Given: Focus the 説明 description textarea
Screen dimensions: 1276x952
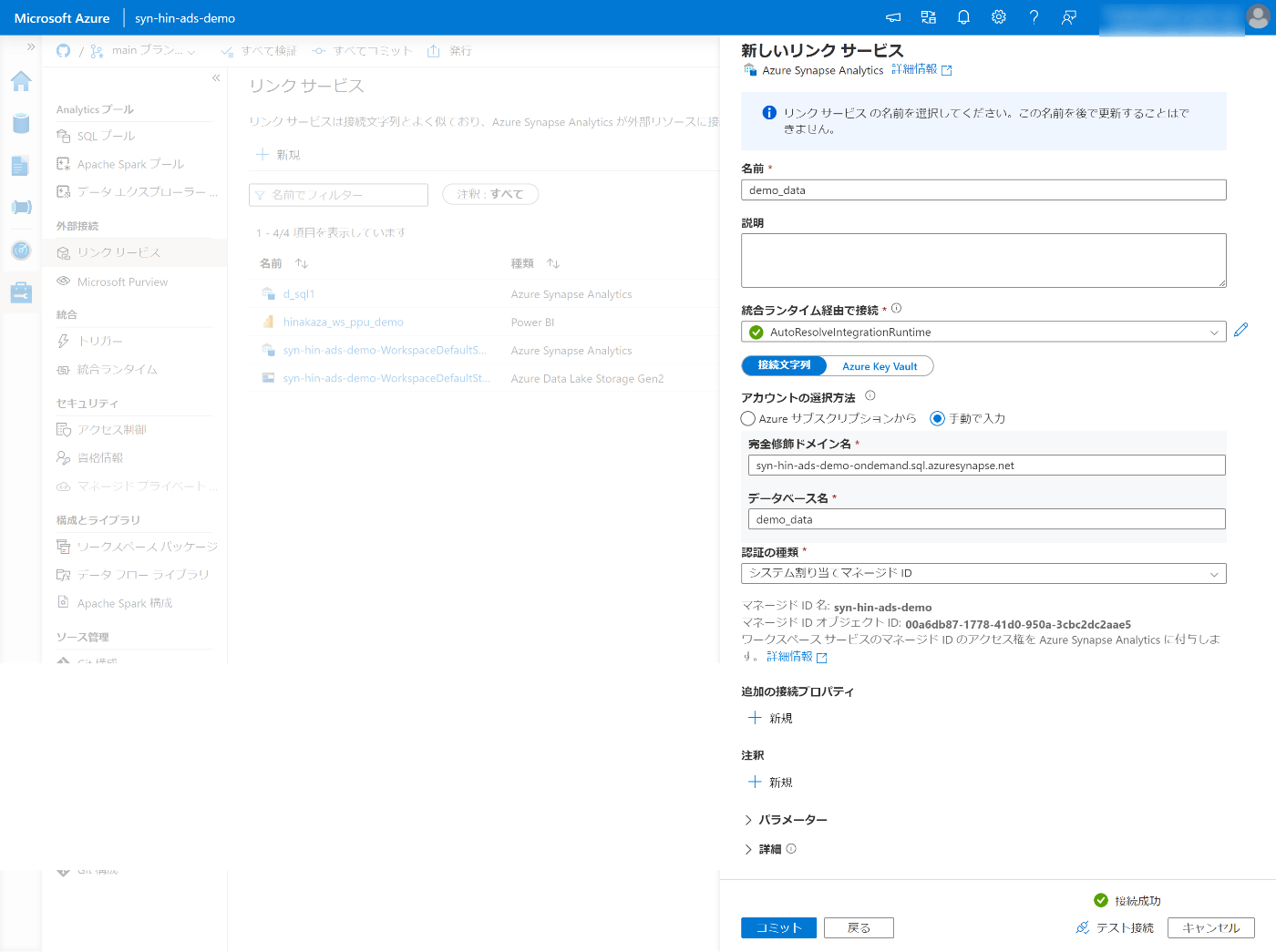Looking at the screenshot, I should coord(983,261).
